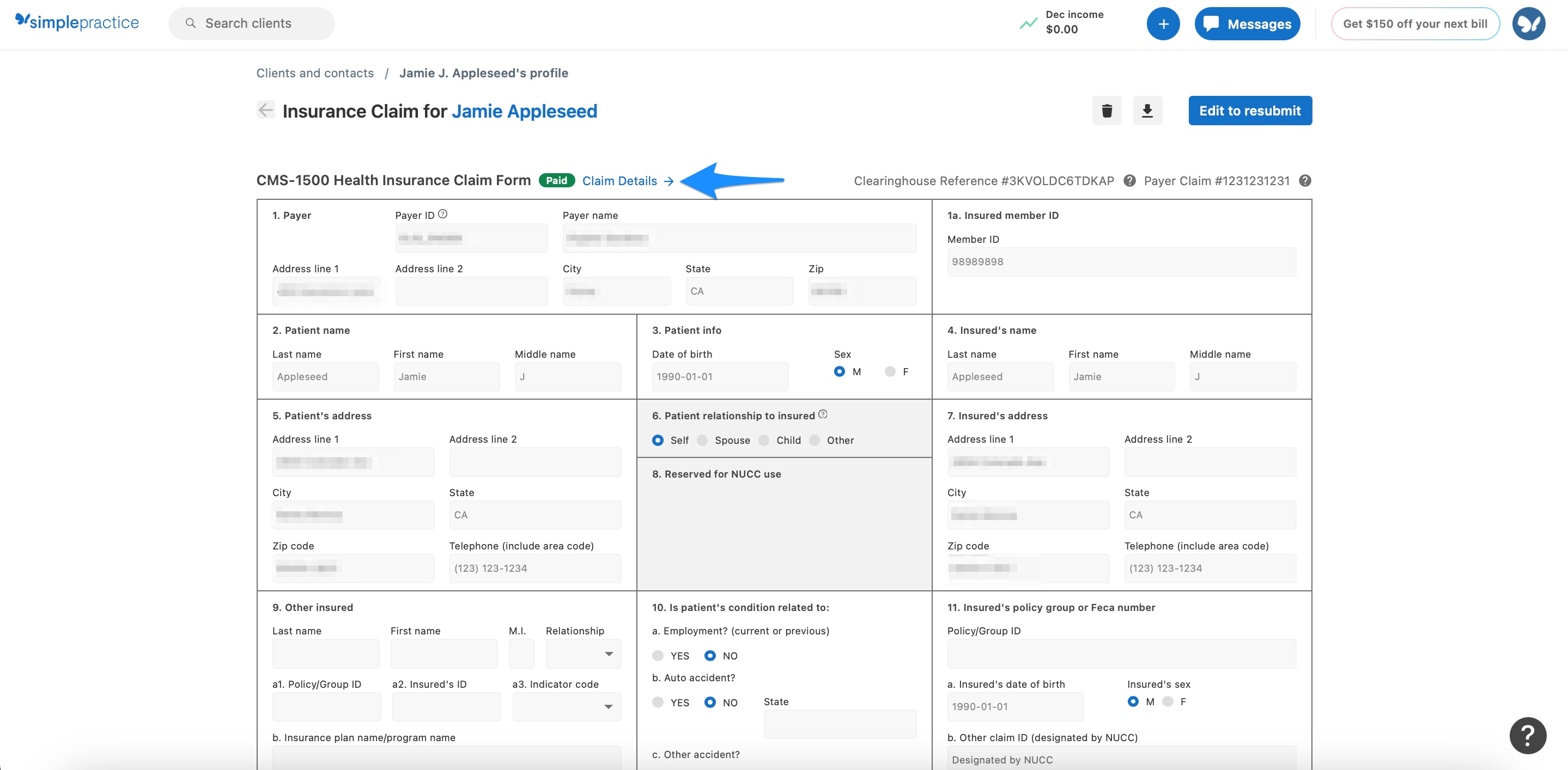Click the help icon next to Payer Claim number
1568x770 pixels.
point(1304,181)
